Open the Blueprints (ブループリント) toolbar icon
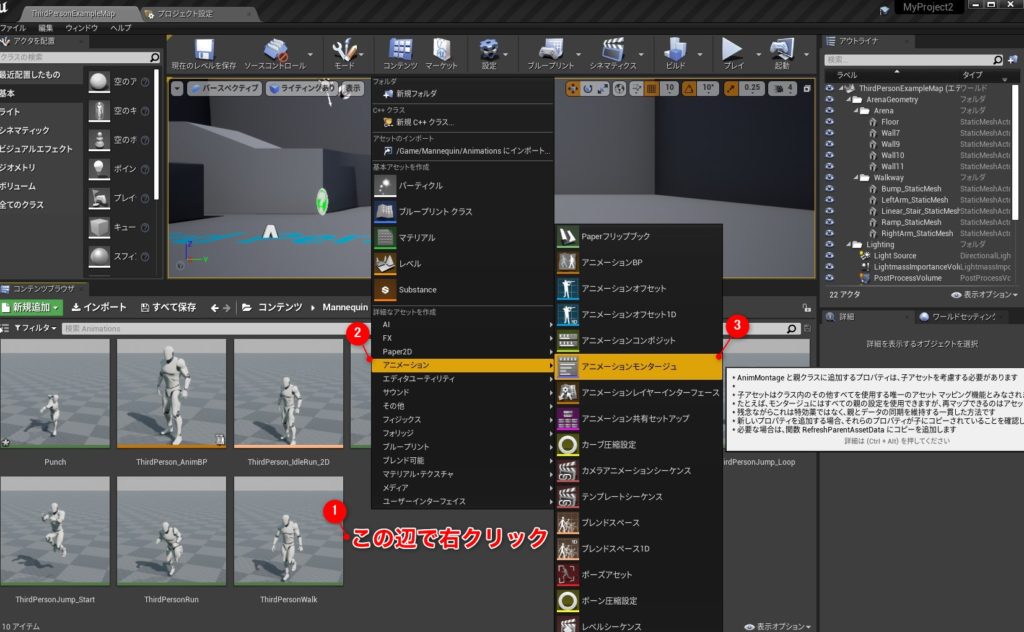Viewport: 1024px width, 632px height. (551, 54)
